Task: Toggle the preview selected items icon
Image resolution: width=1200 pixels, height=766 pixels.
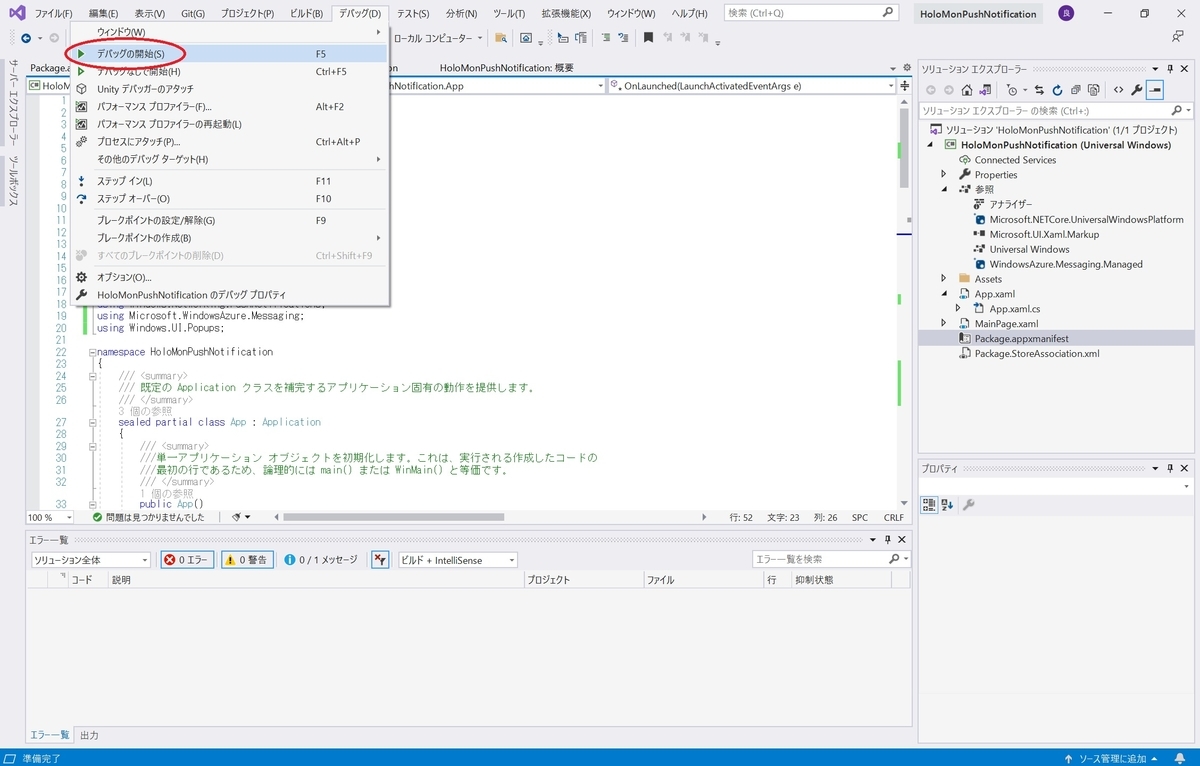Action: click(x=1155, y=90)
